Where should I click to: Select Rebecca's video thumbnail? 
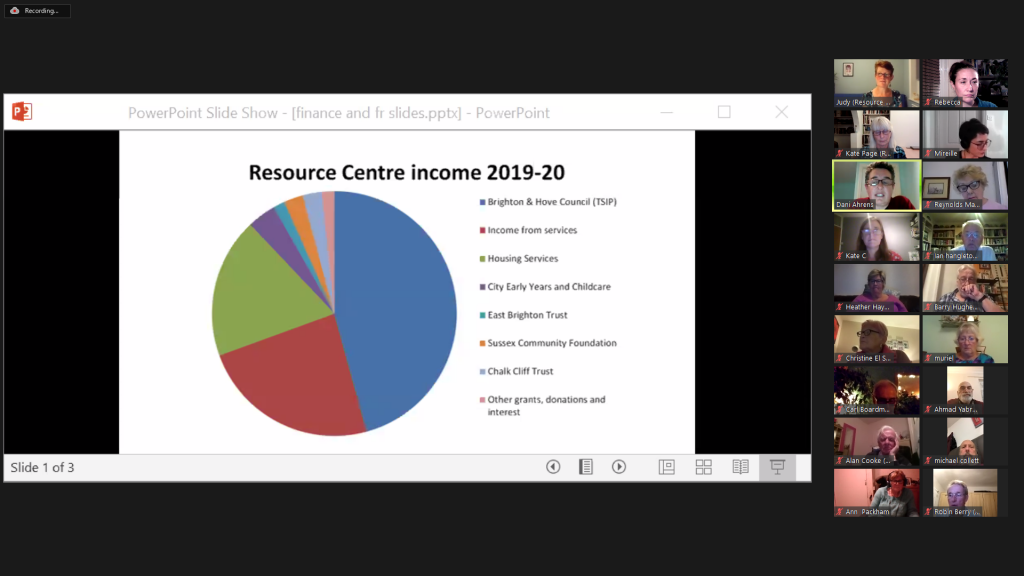[x=965, y=83]
